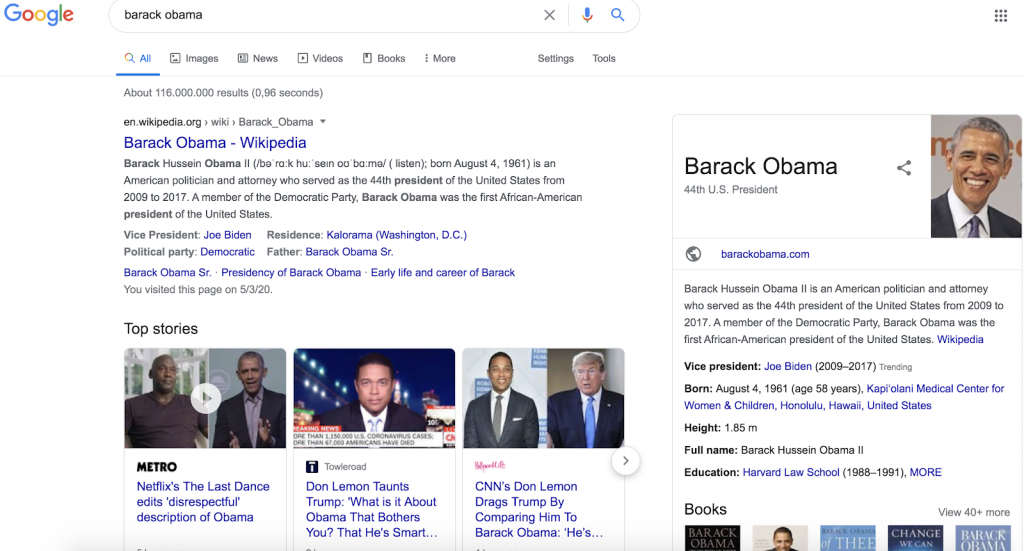Click 'You visited this page on 5/3/20.' text
1024x551 pixels.
[x=198, y=290]
